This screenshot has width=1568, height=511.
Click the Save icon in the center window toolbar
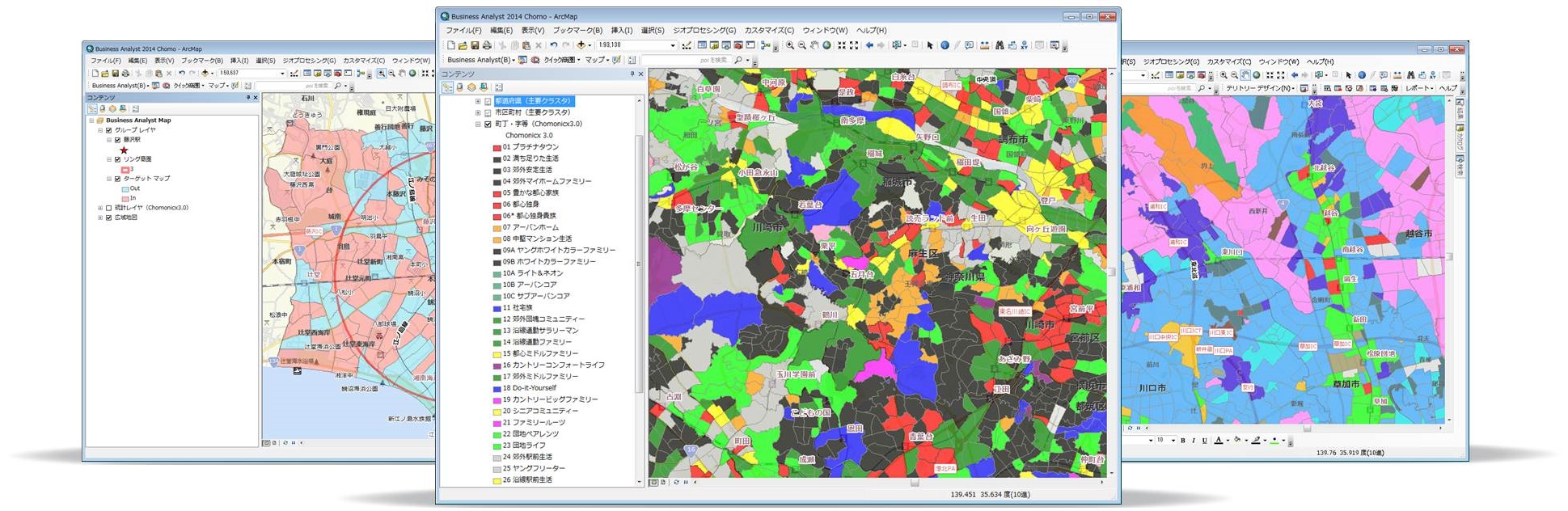tap(475, 45)
